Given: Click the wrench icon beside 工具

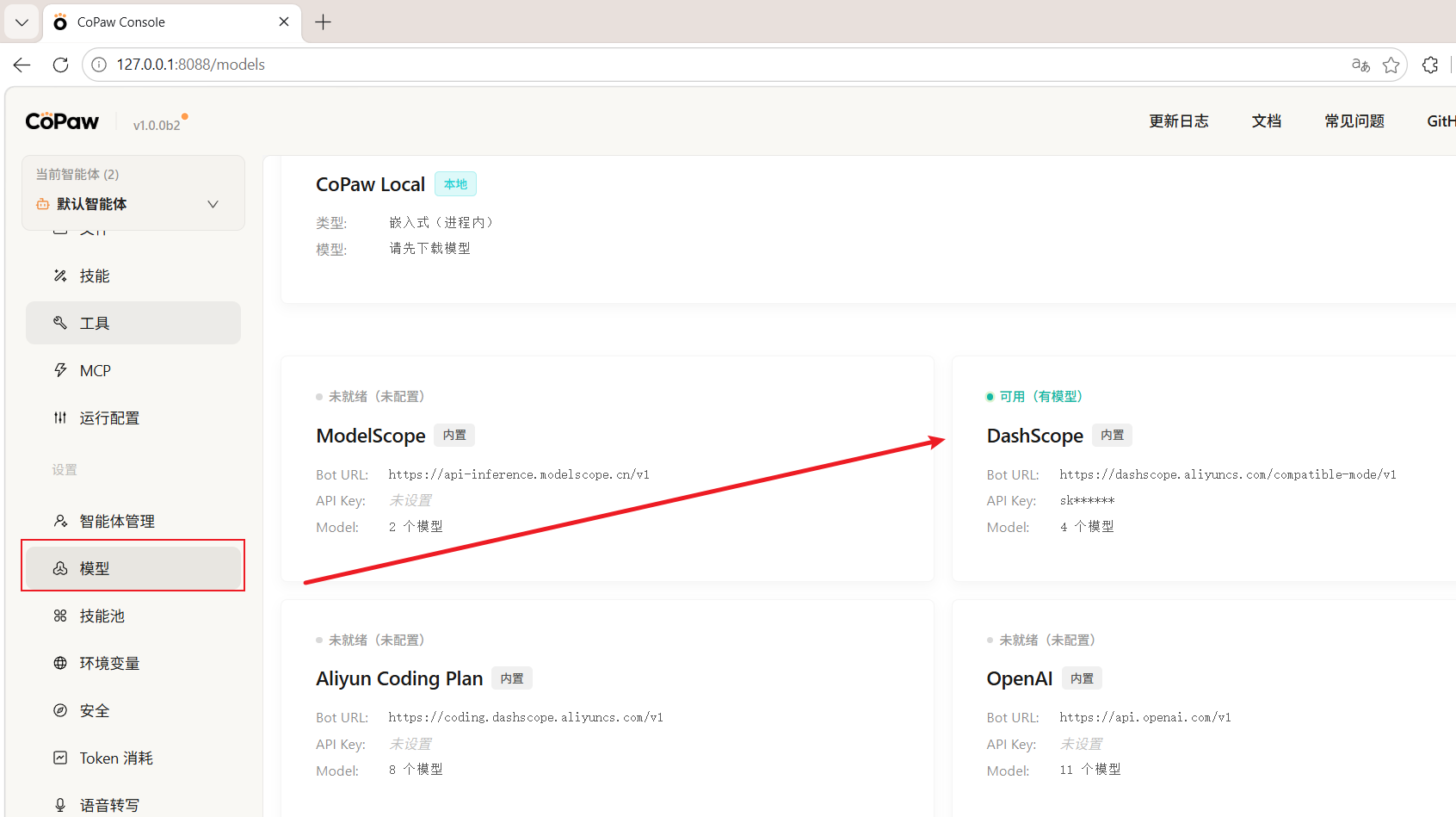Looking at the screenshot, I should point(60,323).
